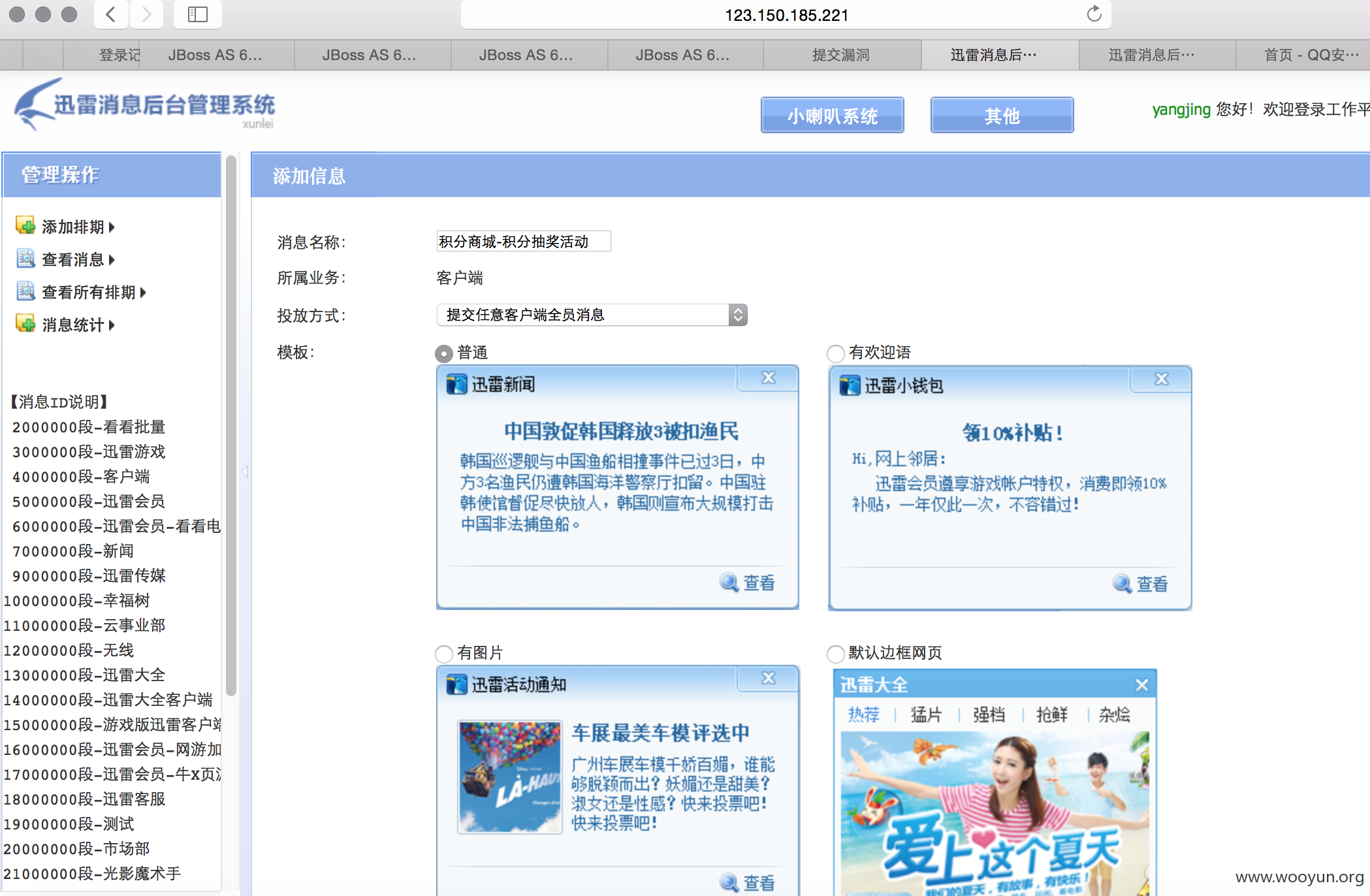This screenshot has height=896, width=1370.
Task: Click the magnifier icon in 迅雷新闻 preview
Action: click(729, 583)
